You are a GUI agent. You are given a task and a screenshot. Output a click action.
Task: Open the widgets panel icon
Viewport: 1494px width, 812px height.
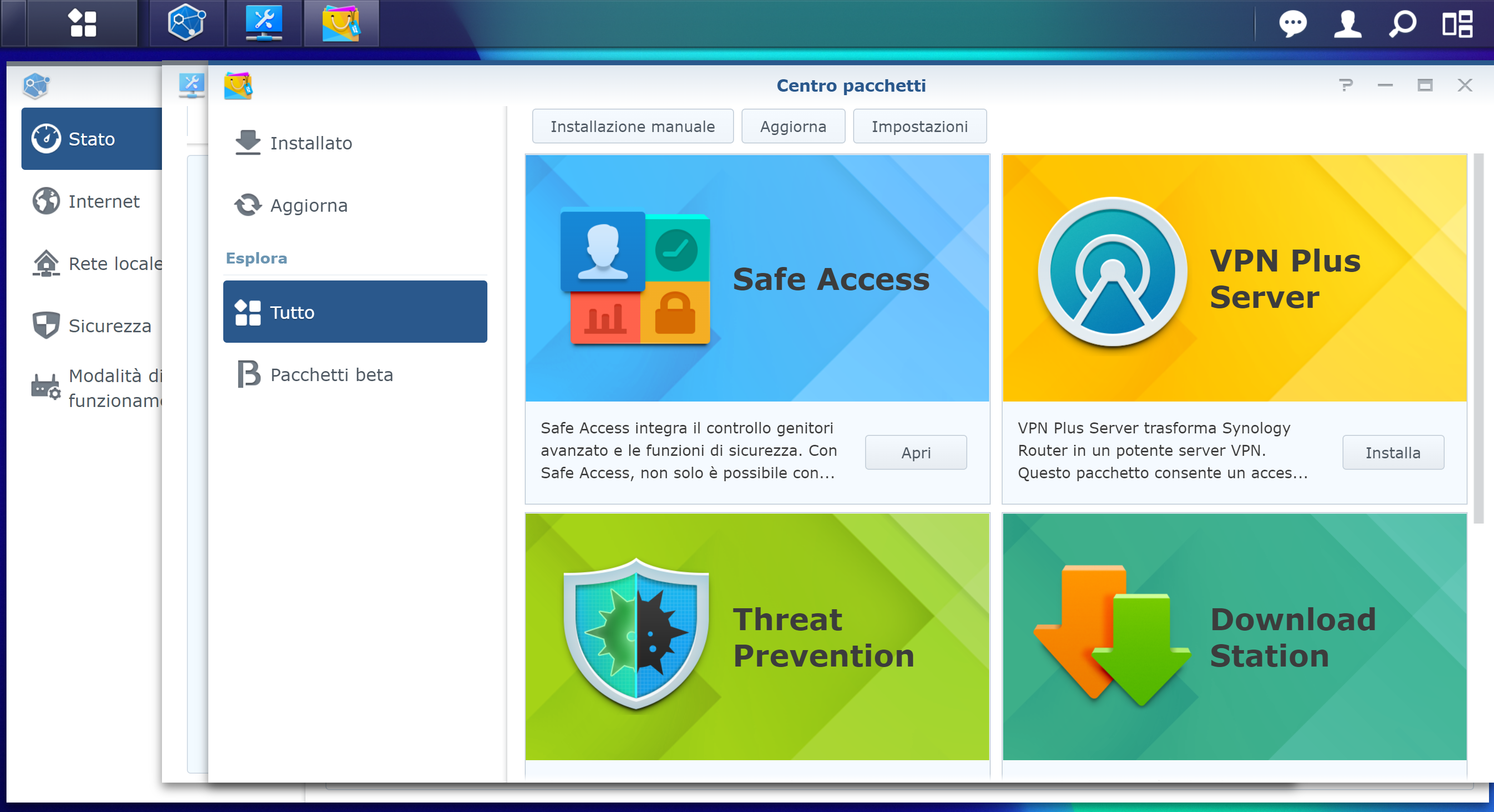pyautogui.click(x=1458, y=24)
